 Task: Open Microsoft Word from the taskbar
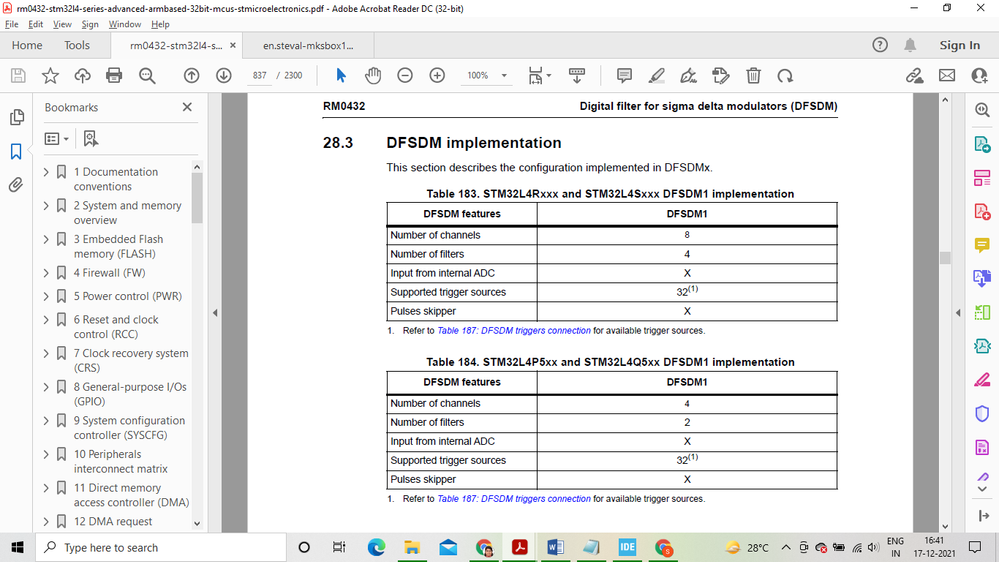point(555,547)
